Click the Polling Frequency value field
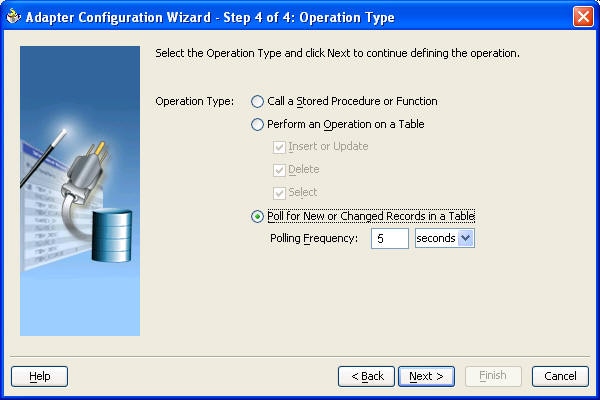 (390, 238)
